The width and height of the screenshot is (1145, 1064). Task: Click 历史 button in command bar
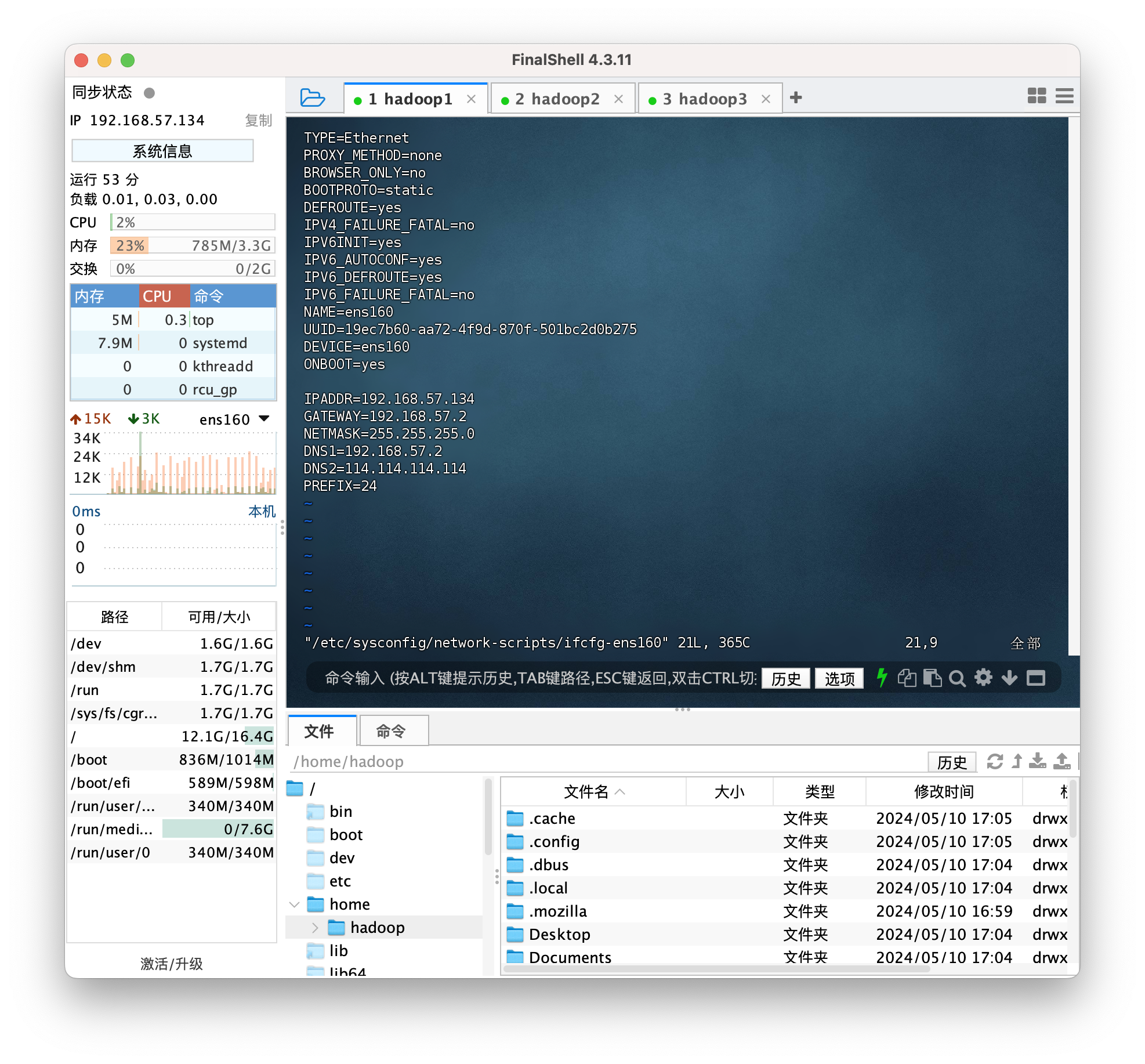click(x=785, y=678)
